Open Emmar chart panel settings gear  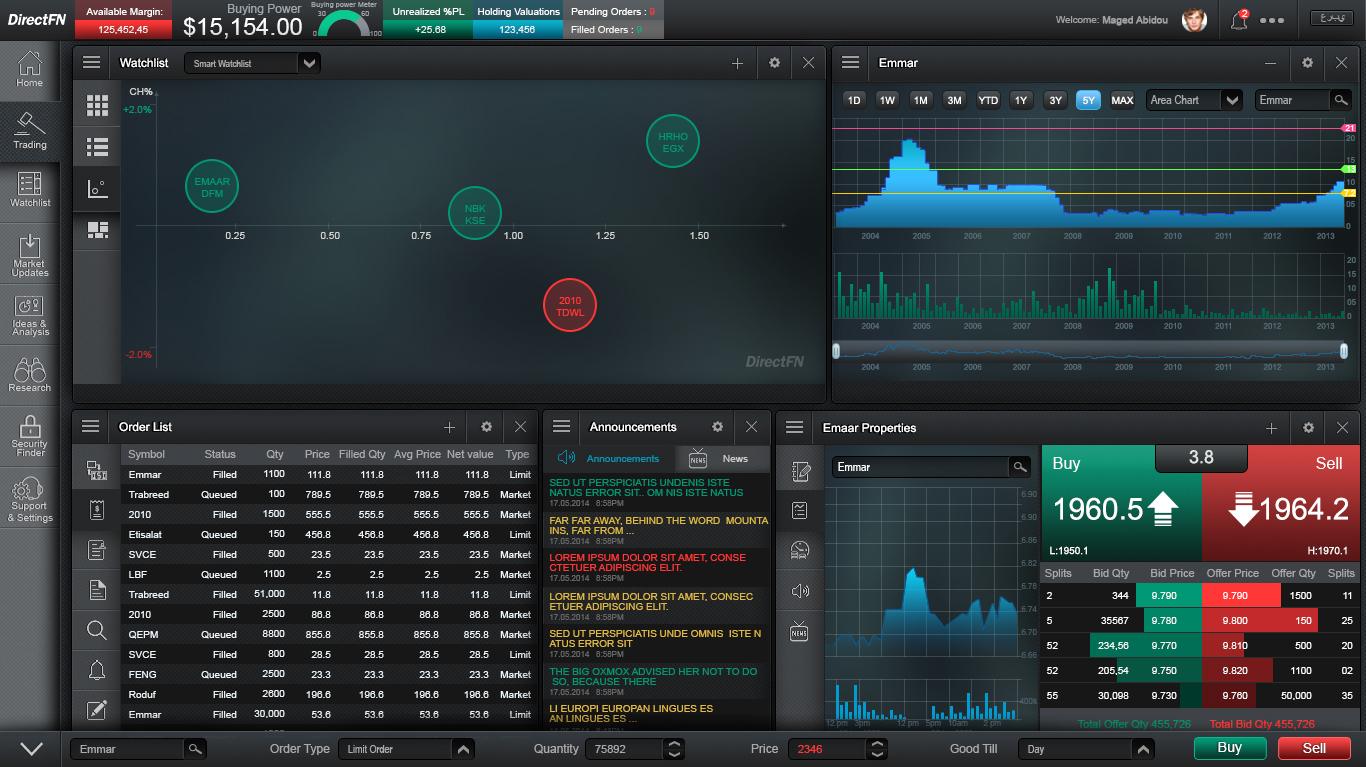(x=1307, y=63)
